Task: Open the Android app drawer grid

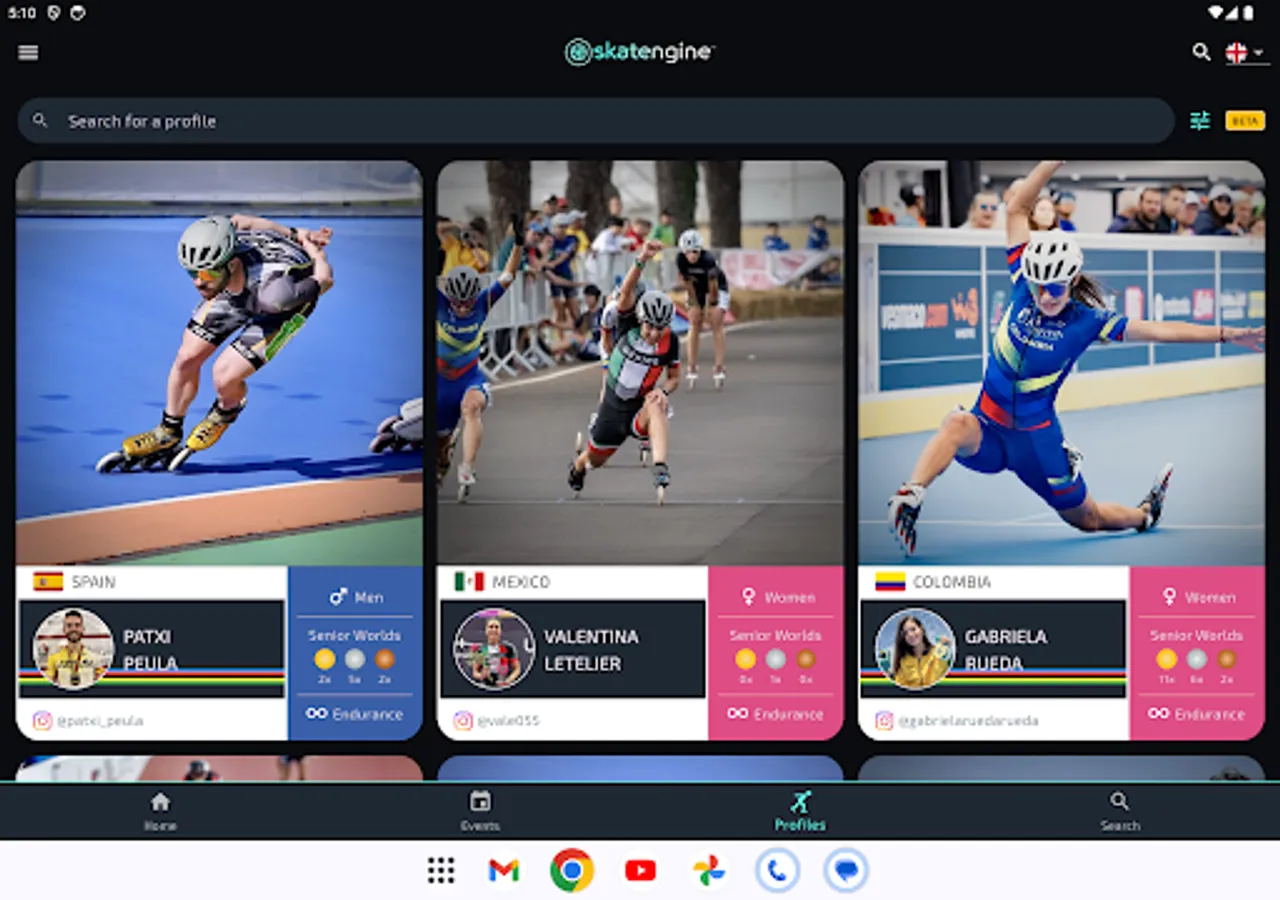Action: tap(441, 870)
